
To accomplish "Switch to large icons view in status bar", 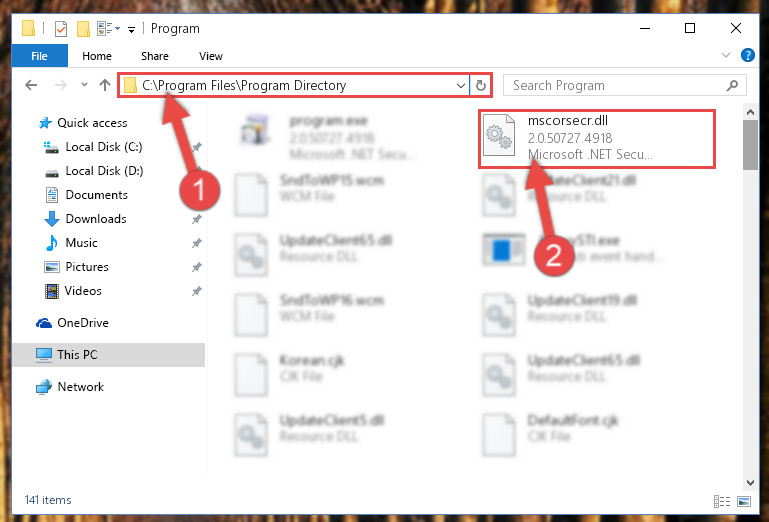I will 744,501.
